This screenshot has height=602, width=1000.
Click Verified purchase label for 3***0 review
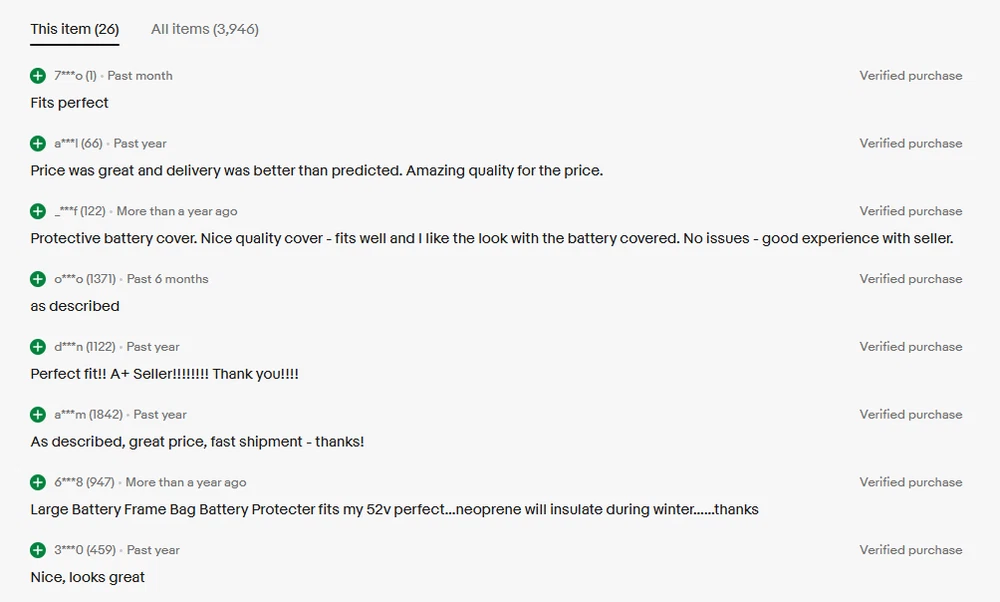(910, 550)
